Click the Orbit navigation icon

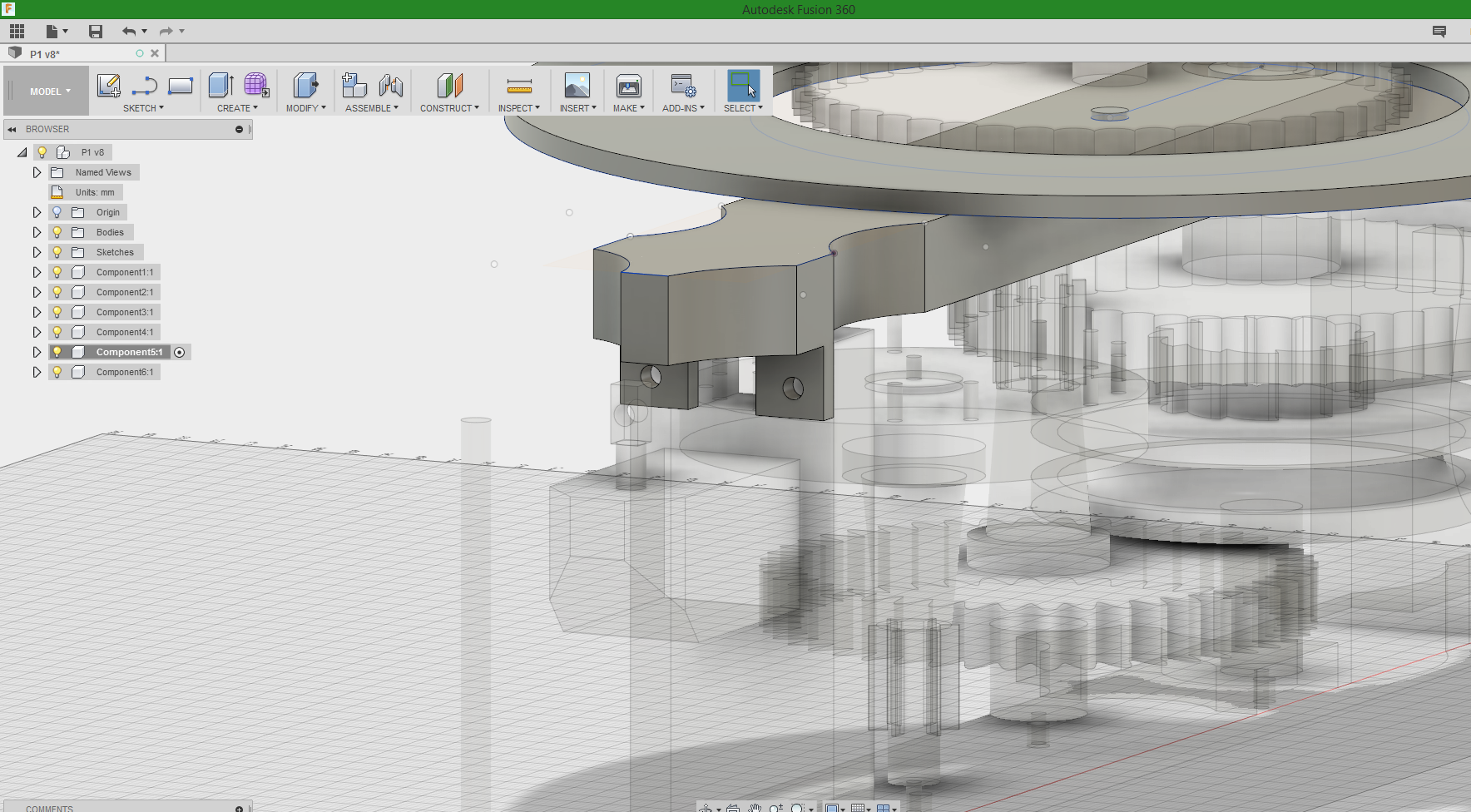(706, 808)
